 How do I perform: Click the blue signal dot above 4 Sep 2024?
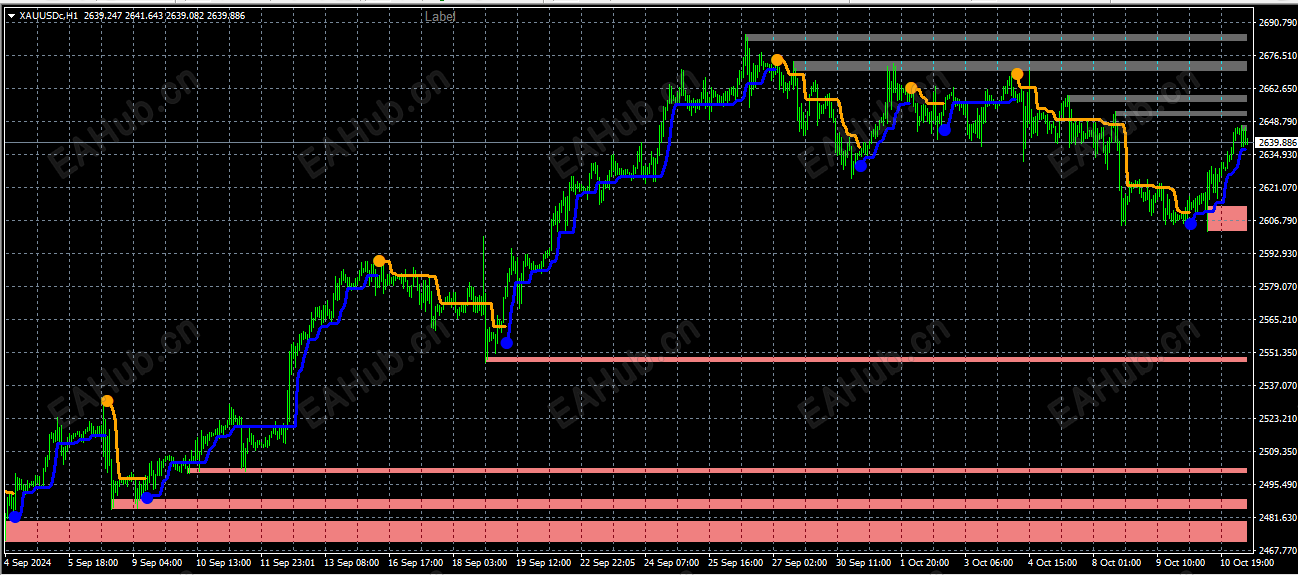point(15,517)
